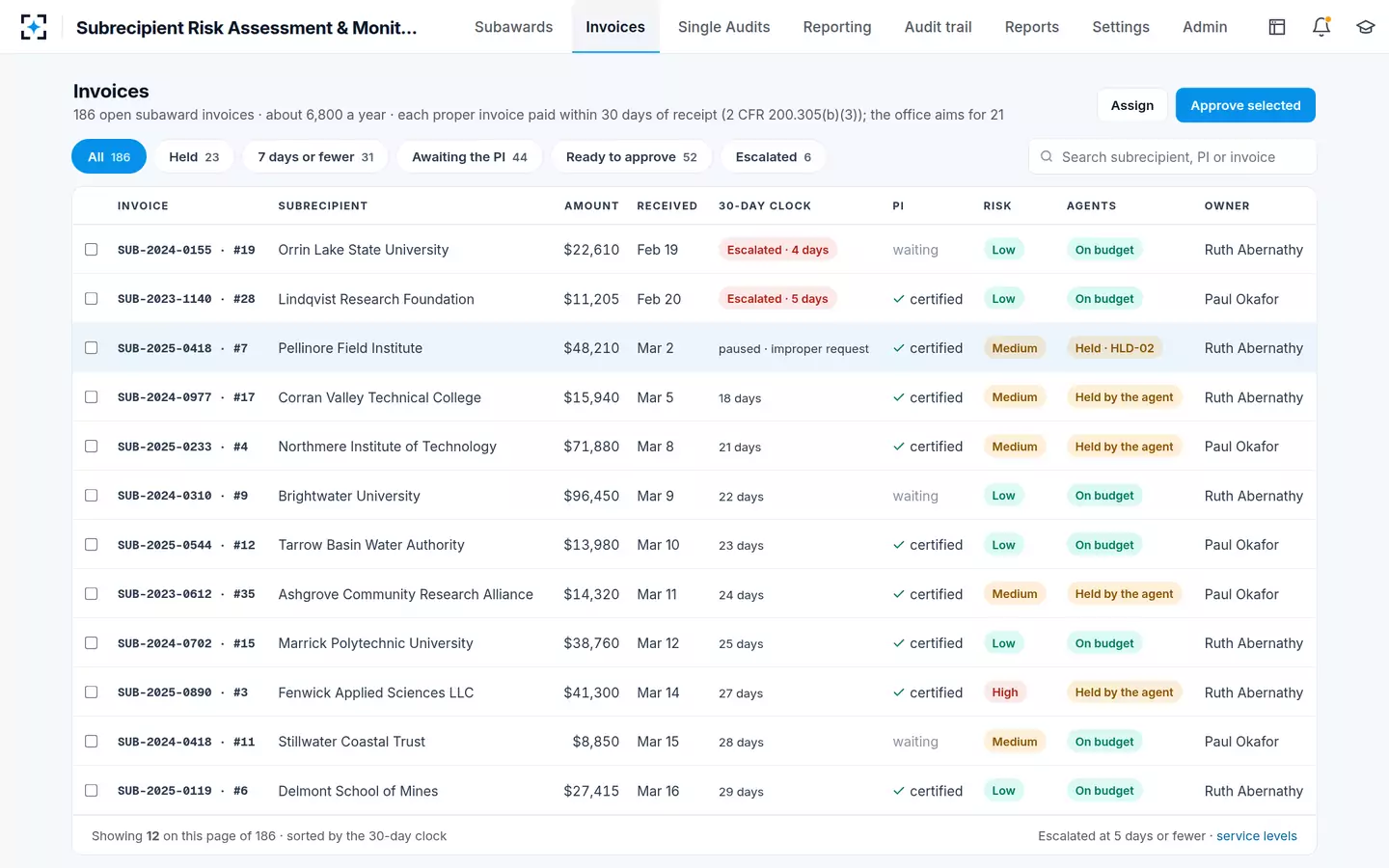Check the Fenwick Applied Sciences LLC row

(92, 692)
